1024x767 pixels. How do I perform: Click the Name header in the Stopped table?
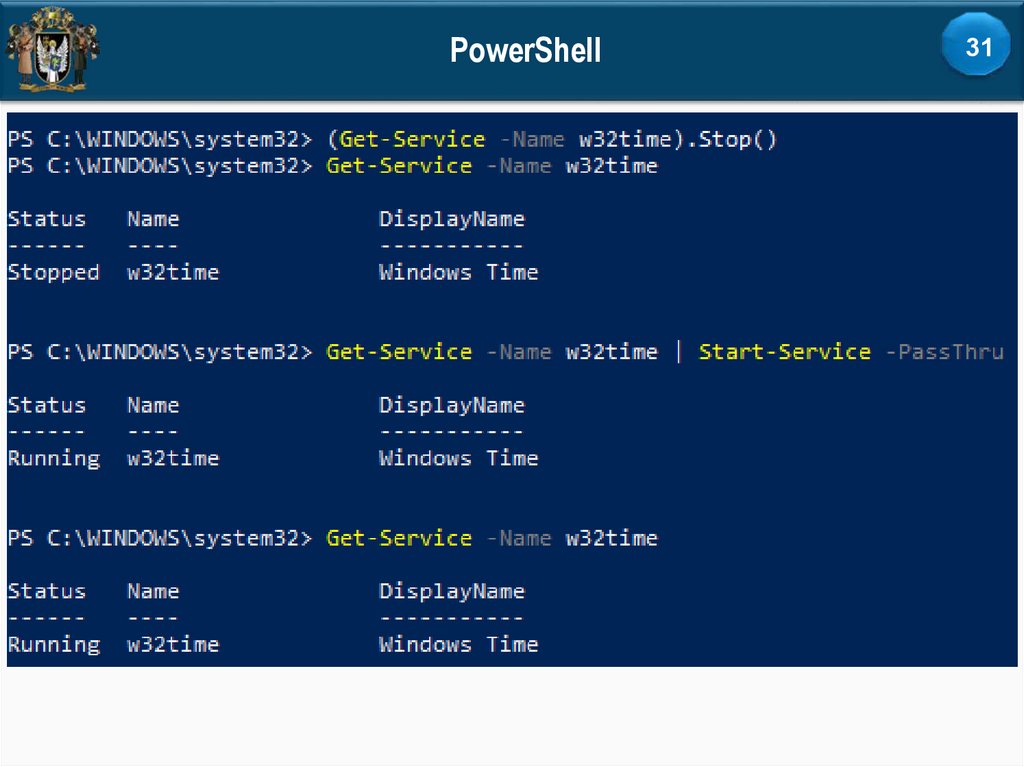point(153,219)
